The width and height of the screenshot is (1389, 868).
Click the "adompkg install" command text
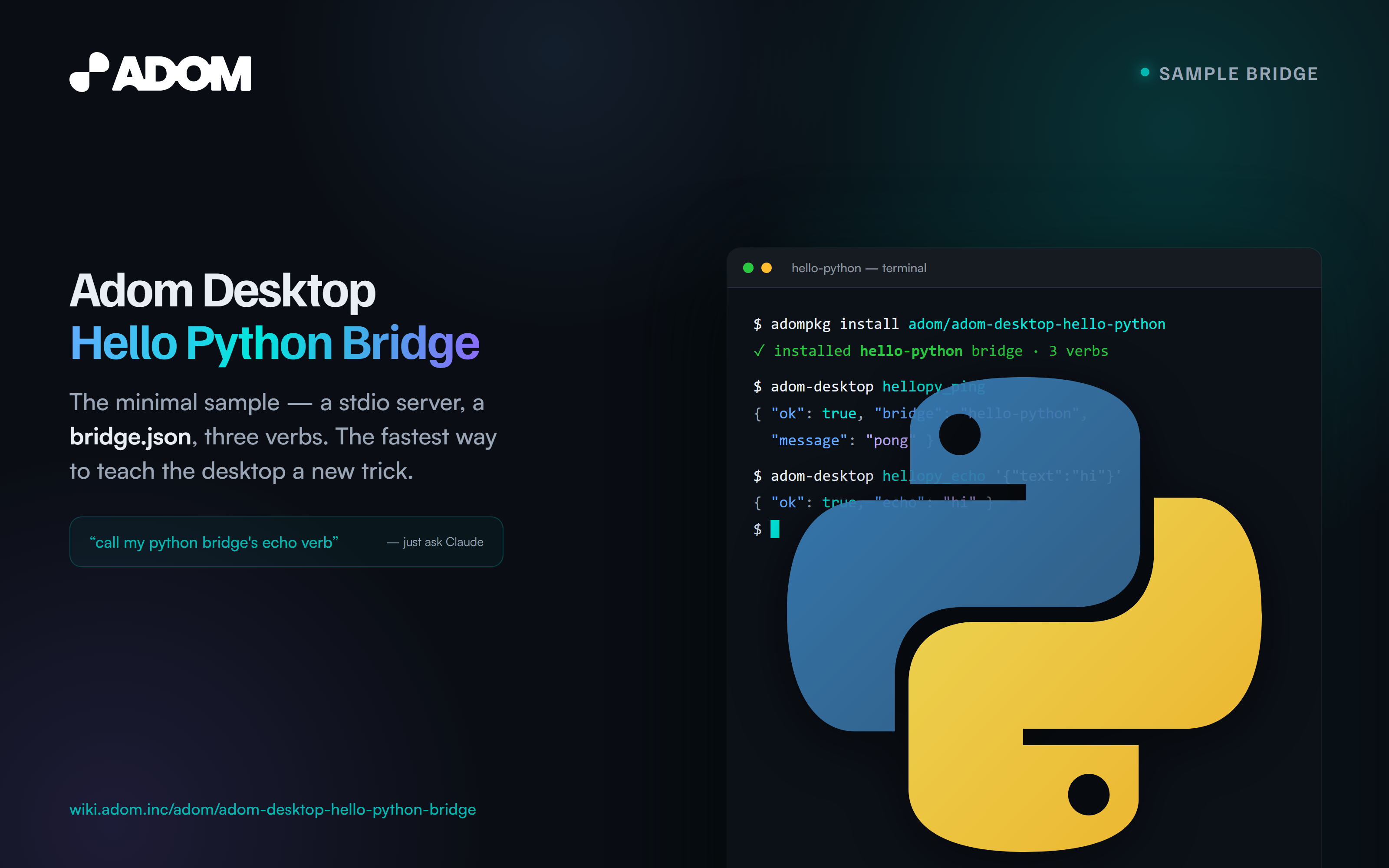(x=835, y=324)
